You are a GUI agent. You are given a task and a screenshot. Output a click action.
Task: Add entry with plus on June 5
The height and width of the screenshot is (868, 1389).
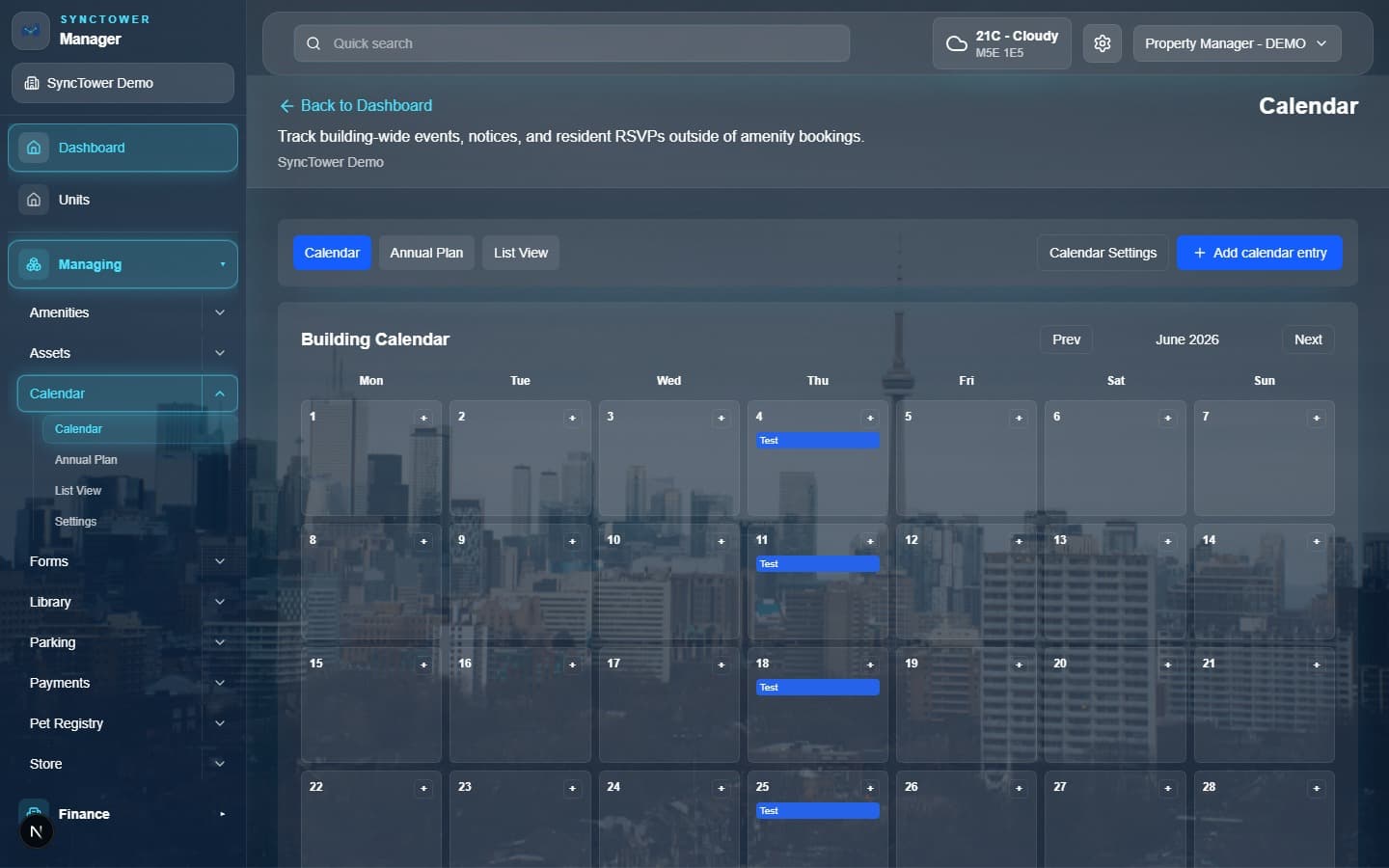click(x=1019, y=418)
